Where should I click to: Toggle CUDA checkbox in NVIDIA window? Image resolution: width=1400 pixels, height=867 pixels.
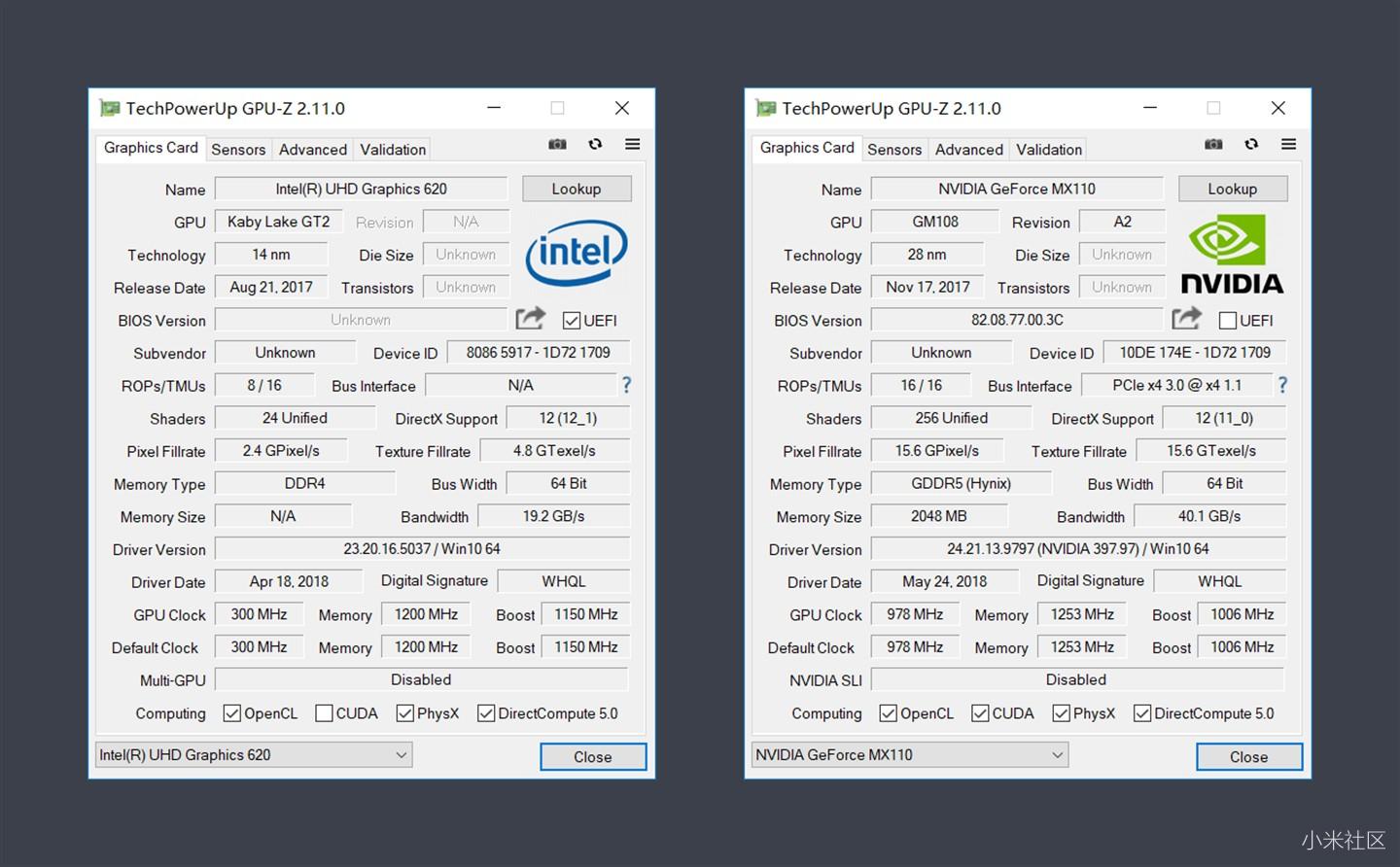pyautogui.click(x=980, y=713)
